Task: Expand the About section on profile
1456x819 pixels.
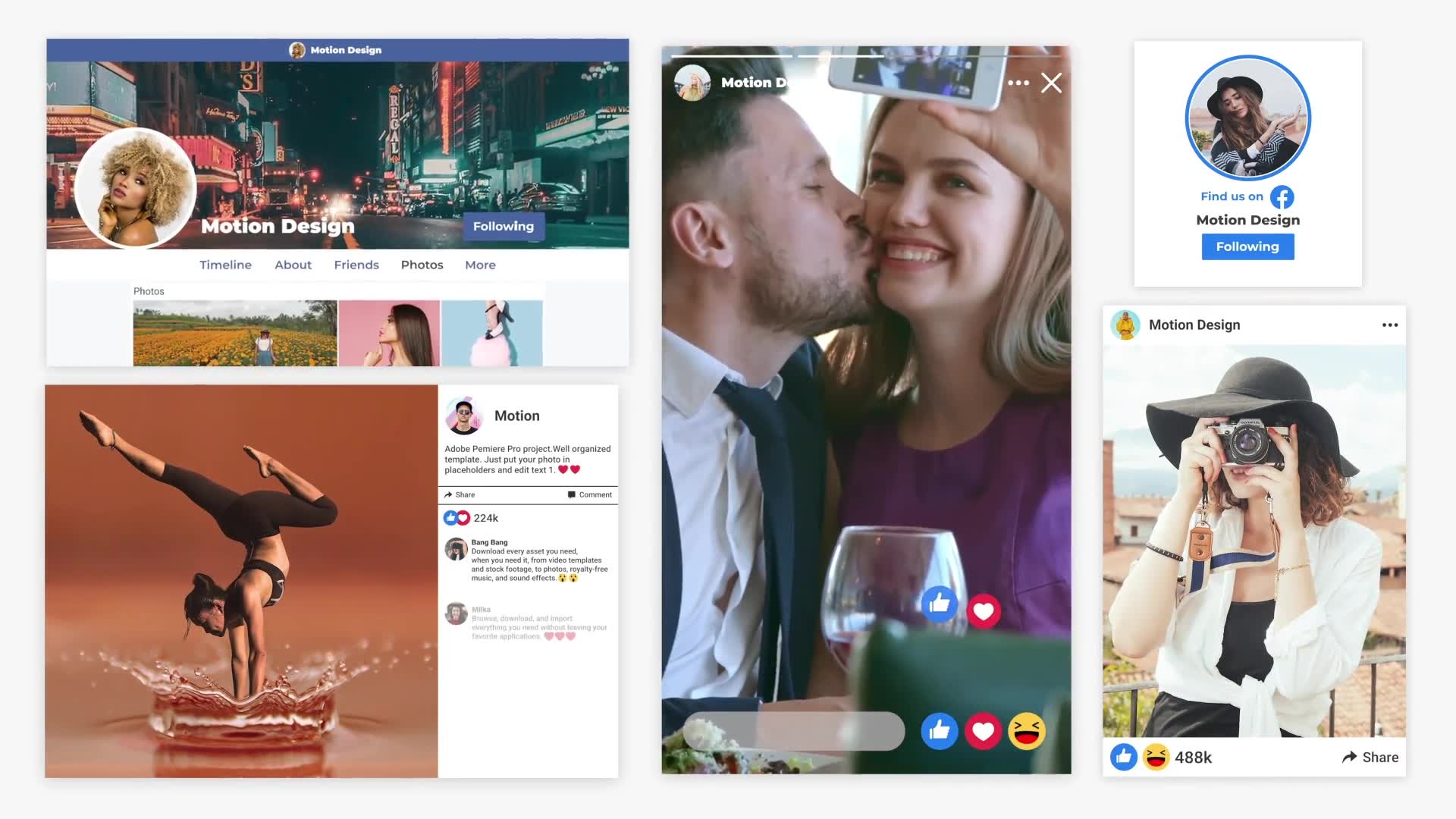Action: [292, 264]
